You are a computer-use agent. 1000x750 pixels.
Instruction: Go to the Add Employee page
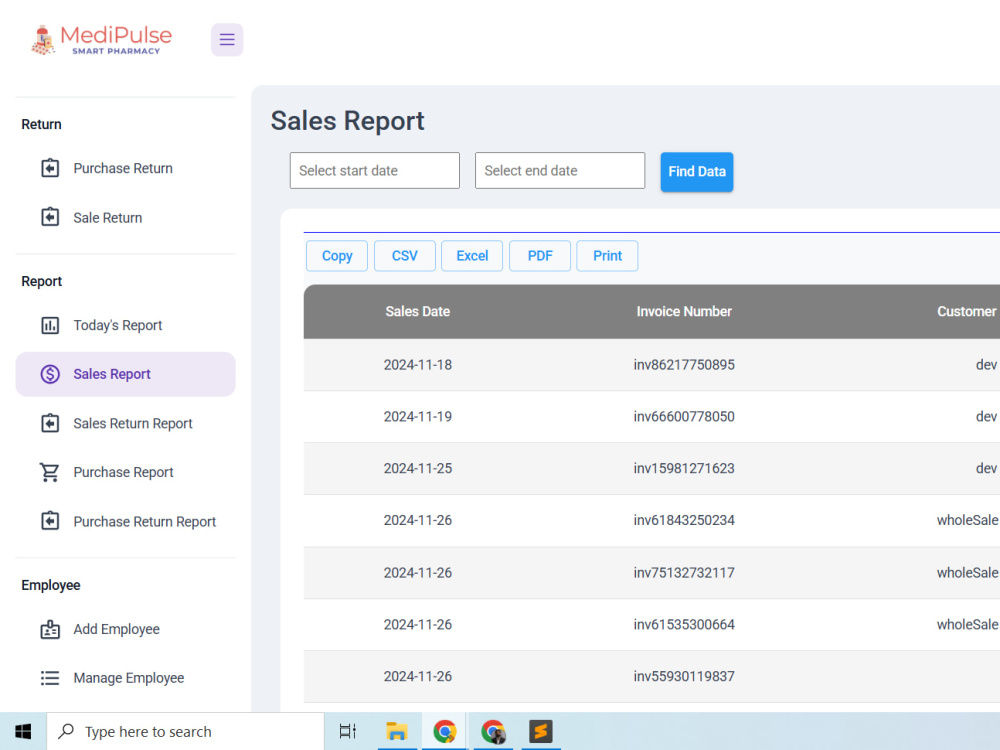[x=126, y=629]
